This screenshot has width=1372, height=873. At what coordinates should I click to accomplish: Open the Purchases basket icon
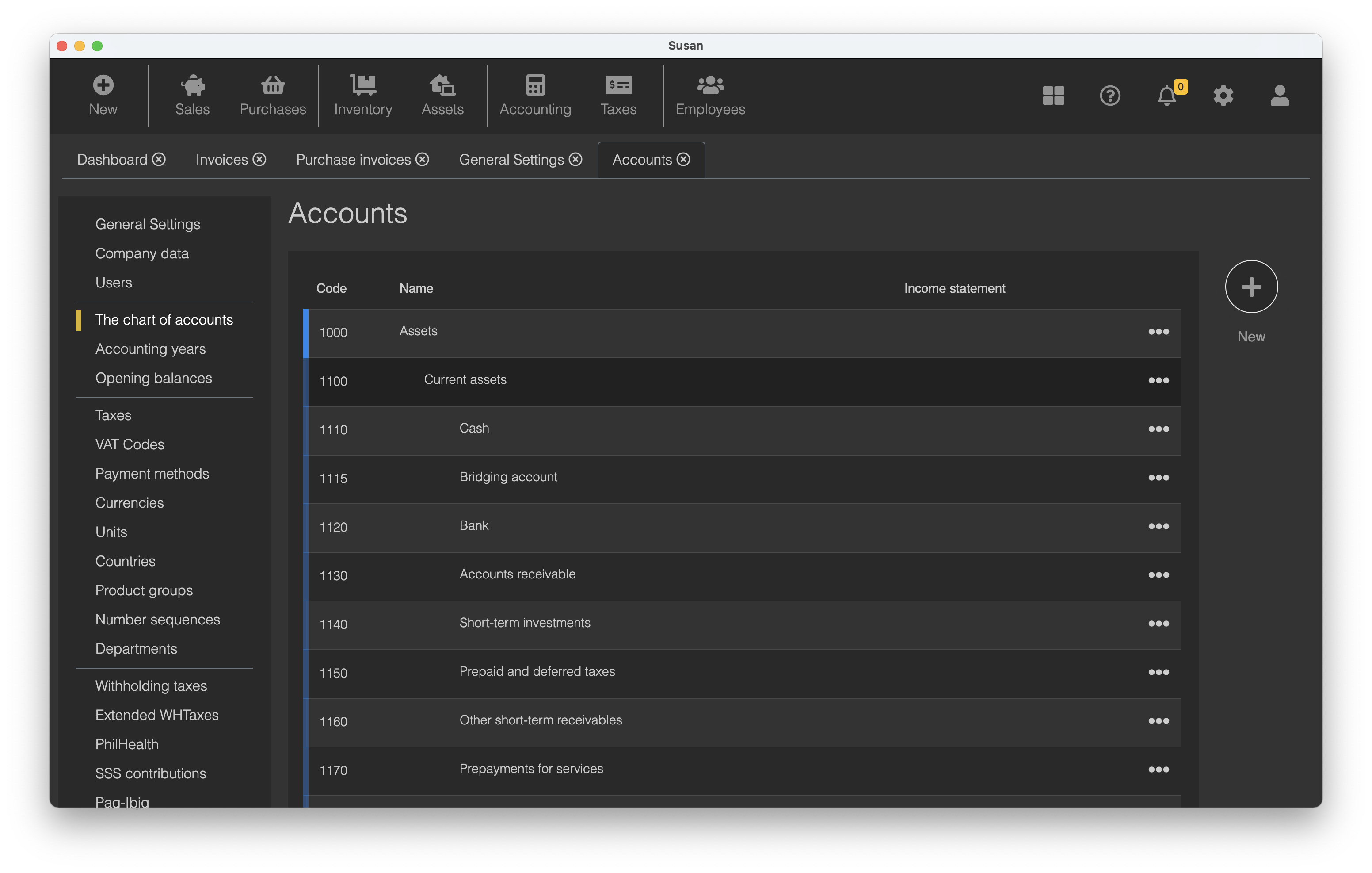point(272,85)
